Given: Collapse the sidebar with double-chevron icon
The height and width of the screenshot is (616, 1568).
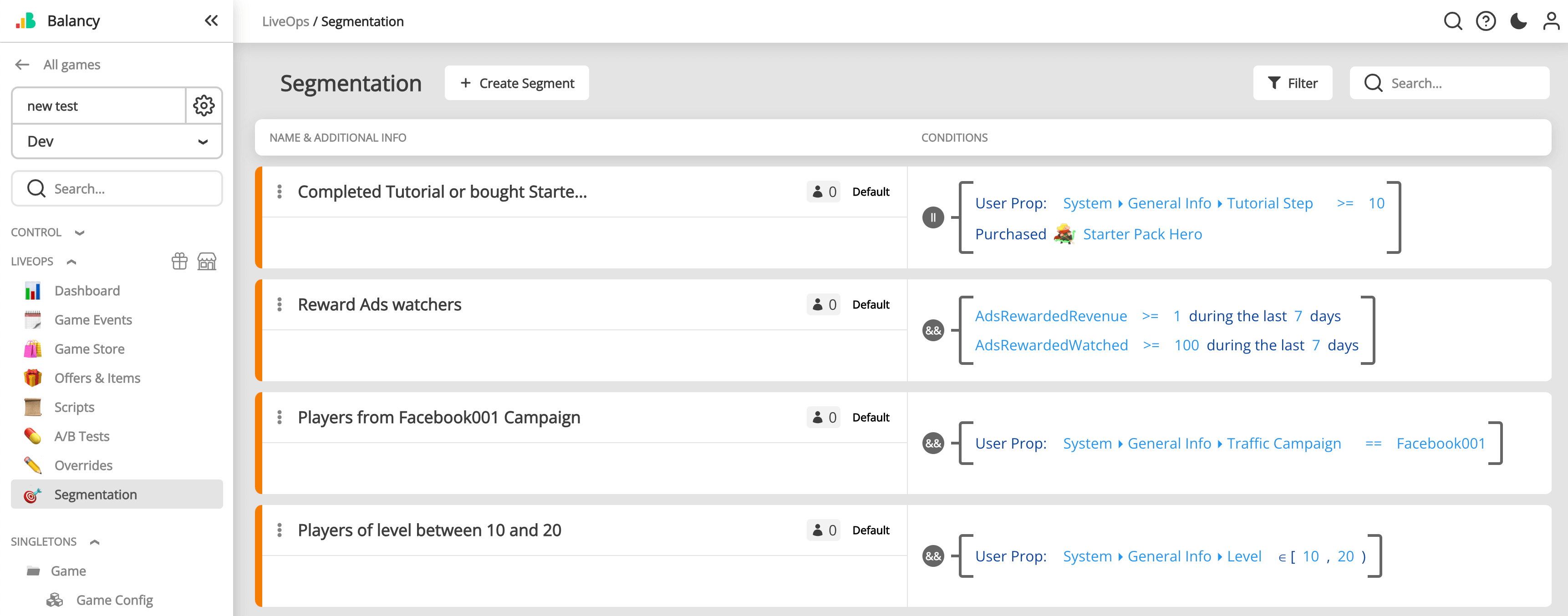Looking at the screenshot, I should tap(211, 20).
